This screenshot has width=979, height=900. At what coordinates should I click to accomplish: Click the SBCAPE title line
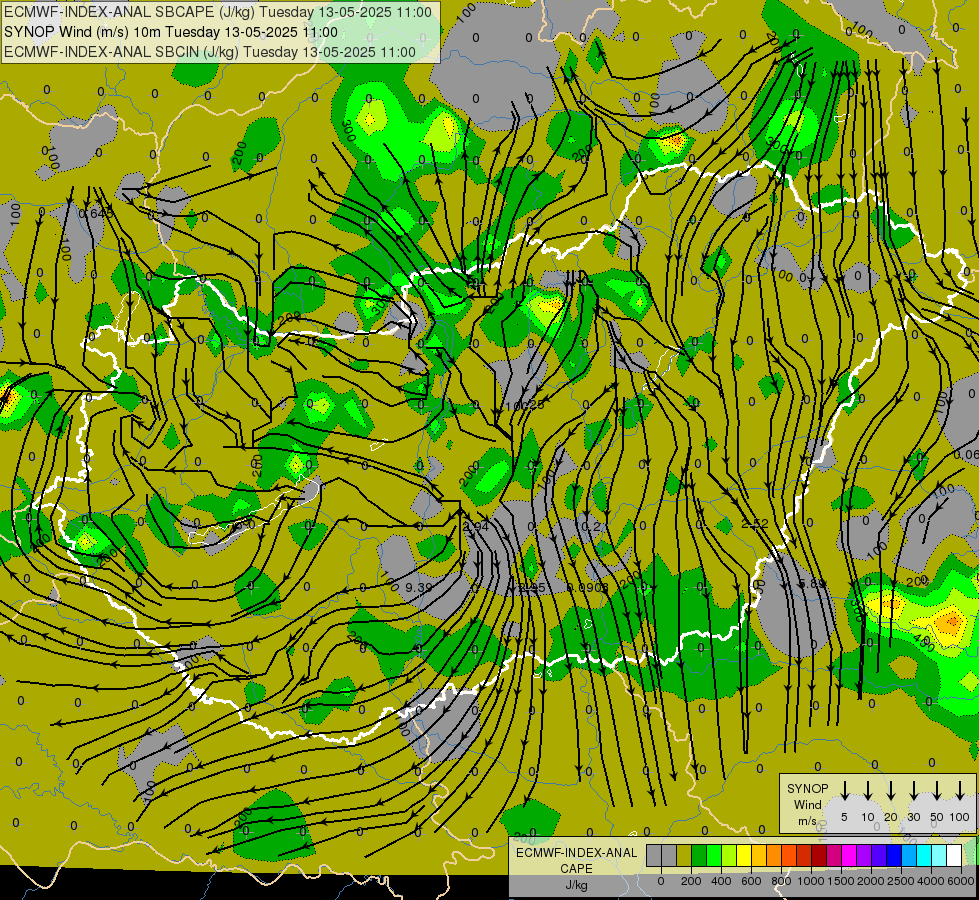point(218,12)
